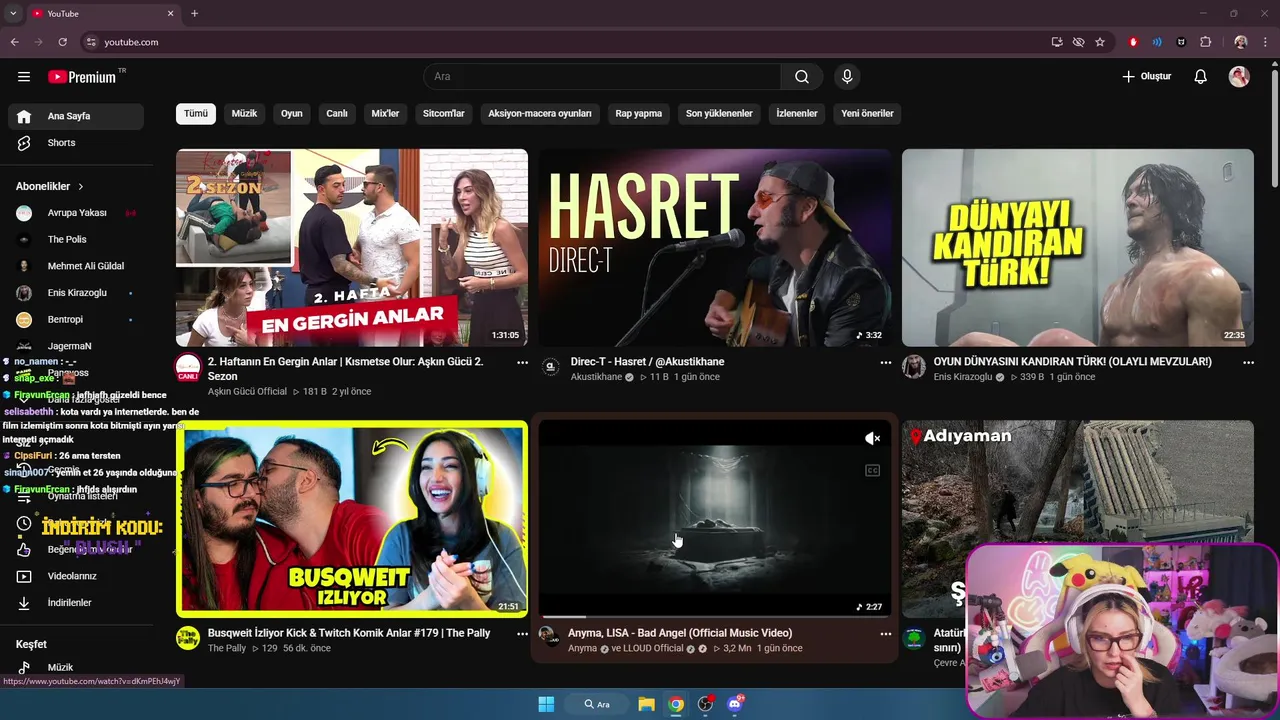The height and width of the screenshot is (720, 1280).
Task: Open Shorts in the sidebar
Action: pyautogui.click(x=76, y=143)
